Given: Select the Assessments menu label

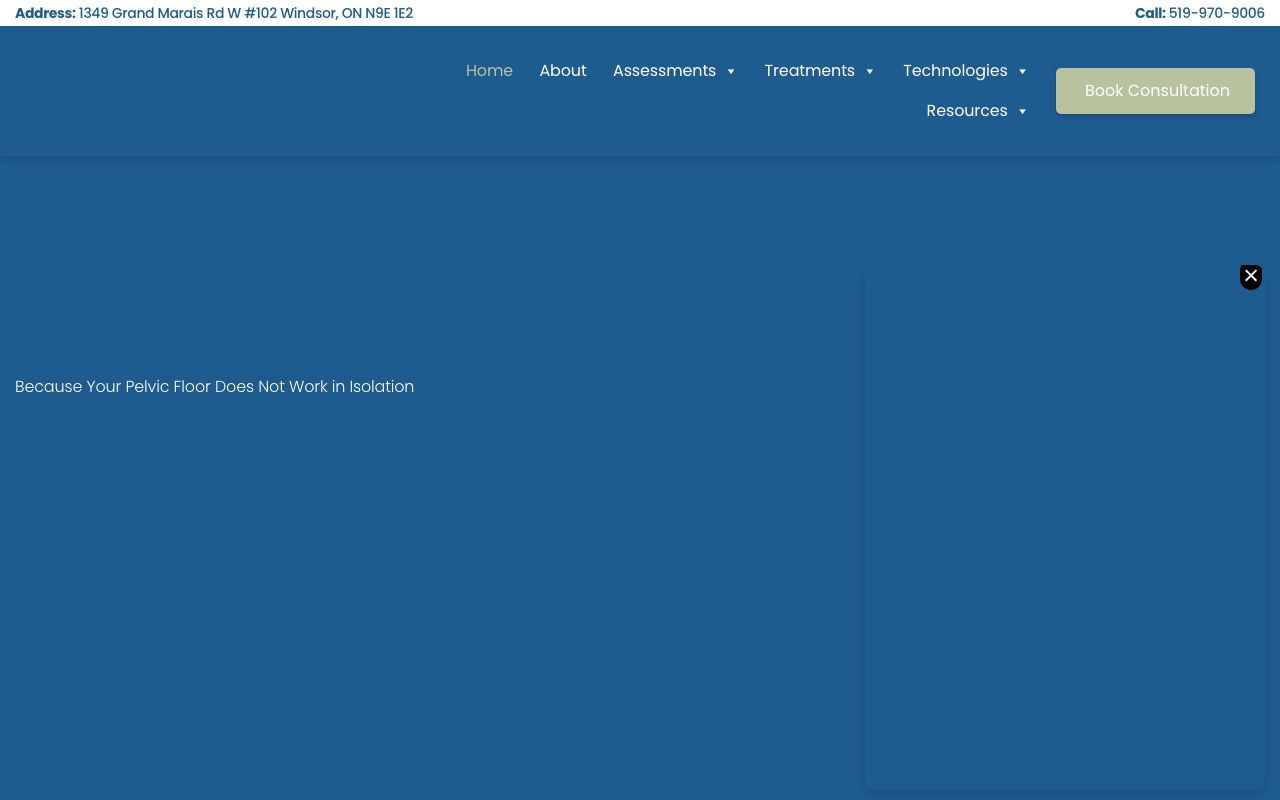Looking at the screenshot, I should click(x=664, y=71).
